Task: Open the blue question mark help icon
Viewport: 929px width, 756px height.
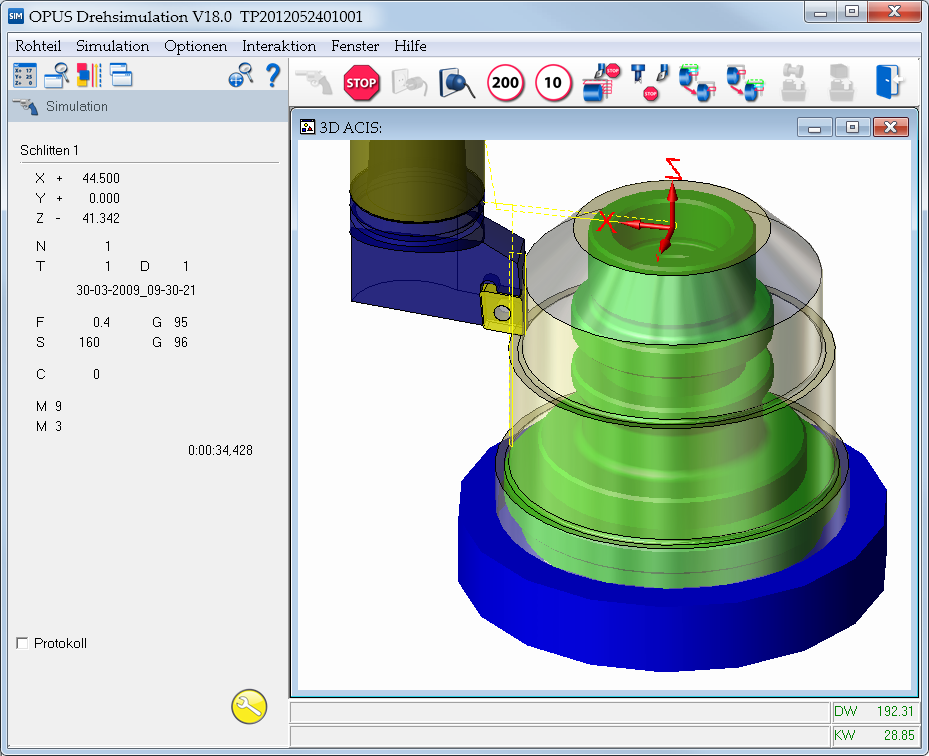Action: (273, 76)
